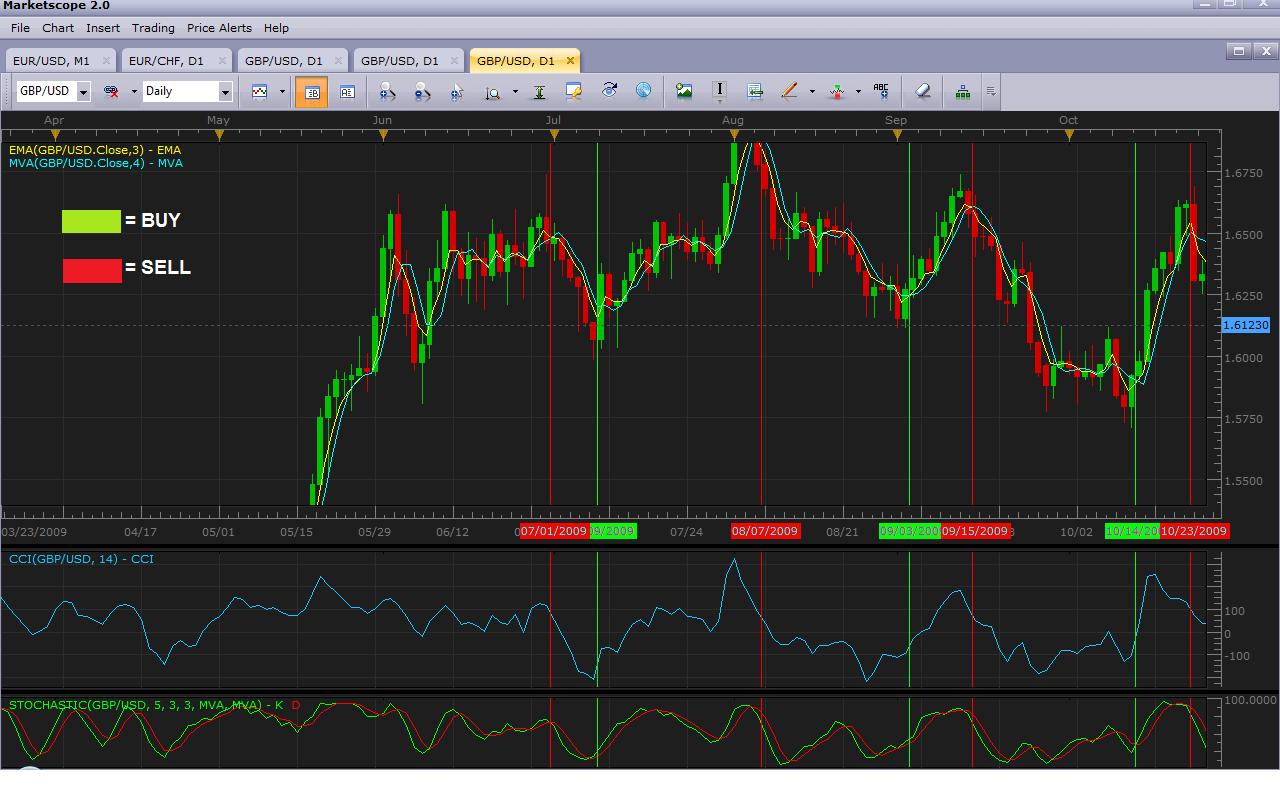Screen dimensions: 1280x800
Task: Activate the Eraser tool
Action: point(922,91)
